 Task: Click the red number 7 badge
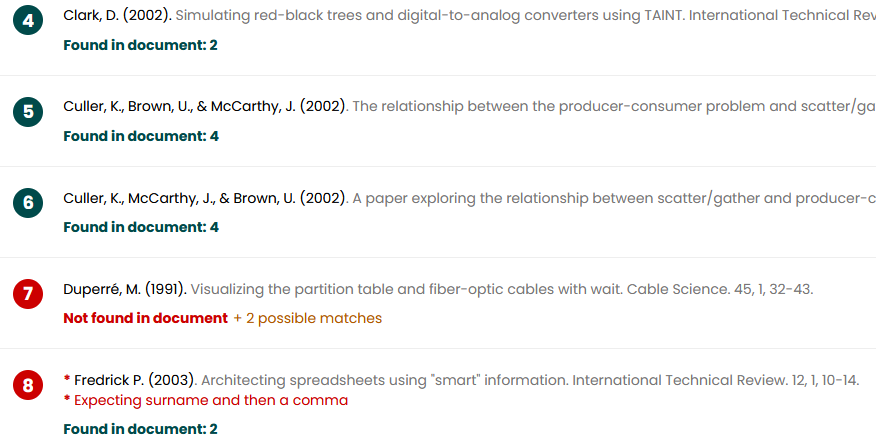(x=28, y=294)
